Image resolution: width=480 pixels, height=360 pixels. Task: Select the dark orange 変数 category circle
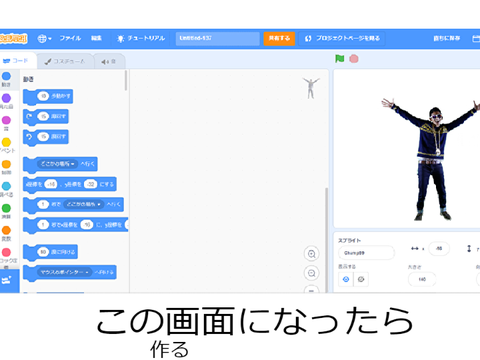click(6, 230)
